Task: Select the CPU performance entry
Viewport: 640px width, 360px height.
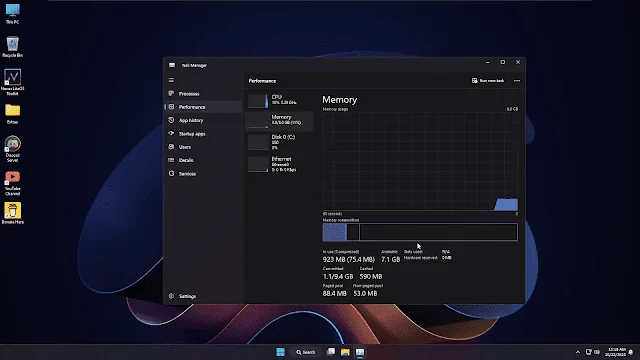Action: click(x=279, y=100)
